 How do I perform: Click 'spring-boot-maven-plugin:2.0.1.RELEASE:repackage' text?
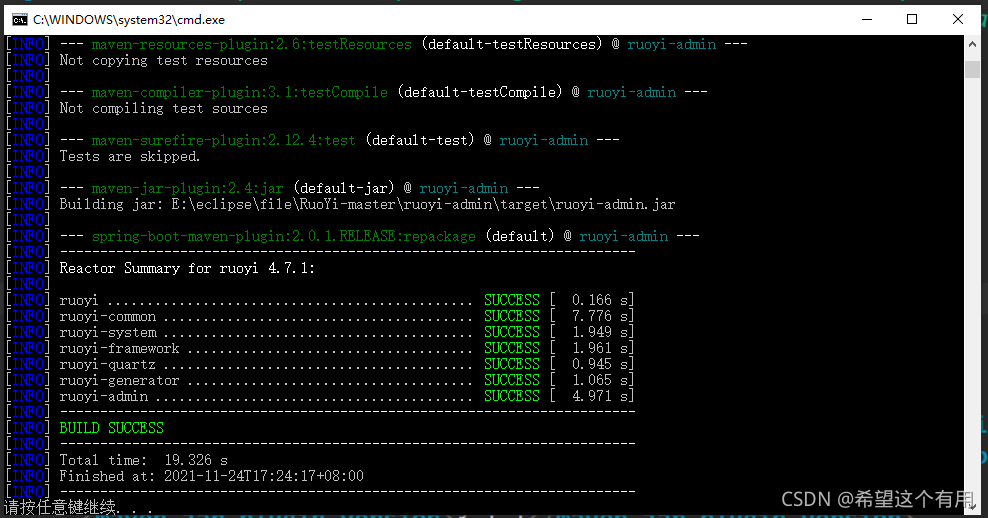(284, 236)
